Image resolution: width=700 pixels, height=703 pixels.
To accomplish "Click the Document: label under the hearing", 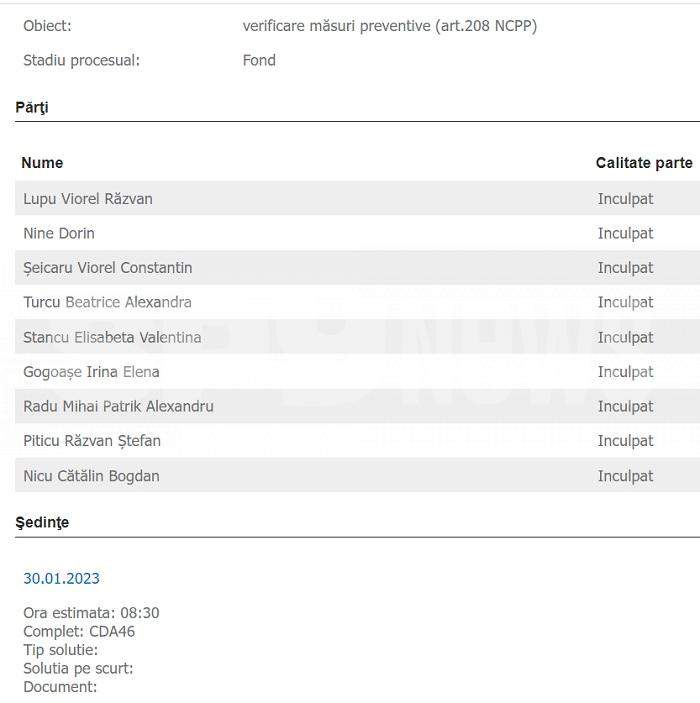I will point(60,687).
